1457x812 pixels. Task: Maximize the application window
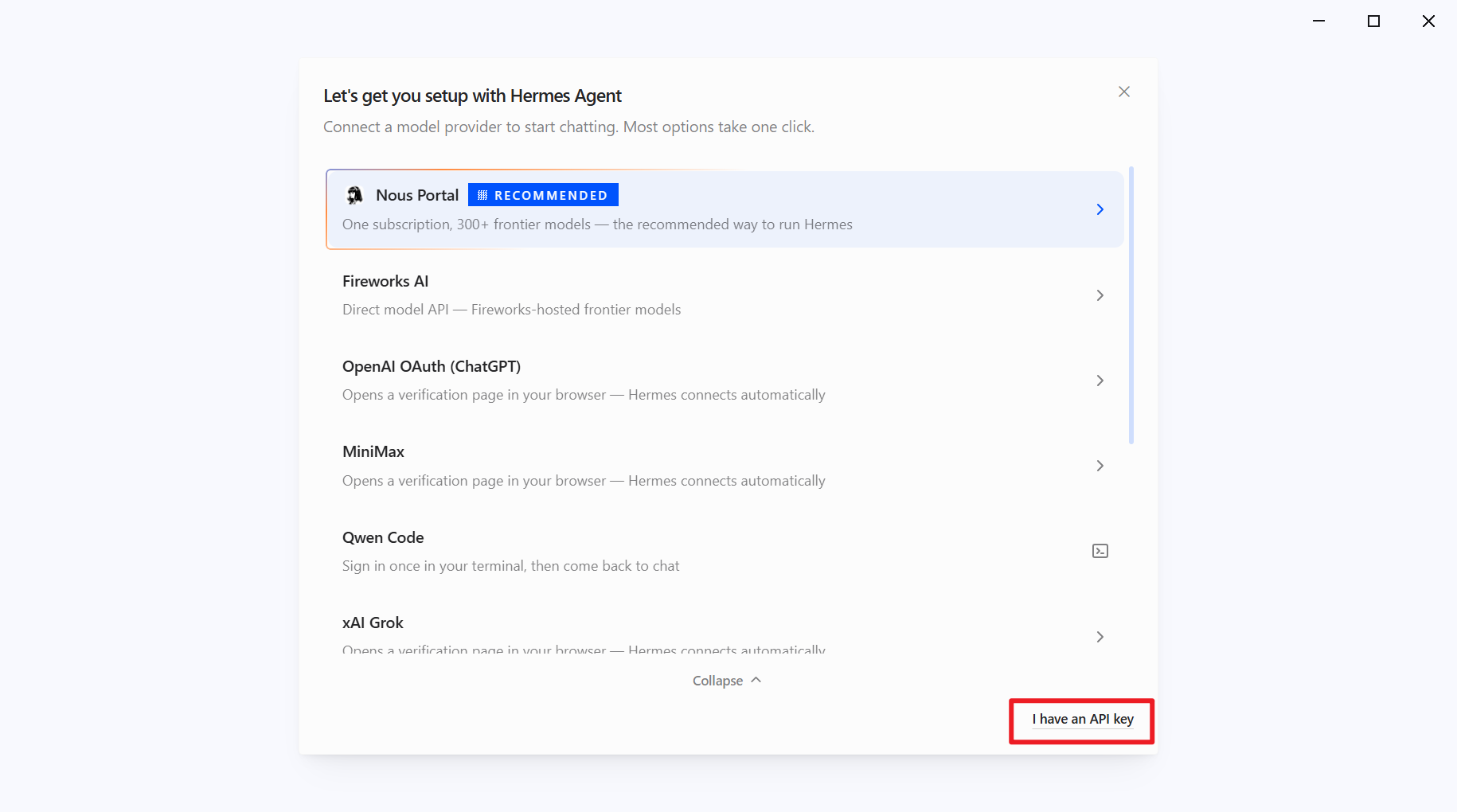(x=1373, y=21)
